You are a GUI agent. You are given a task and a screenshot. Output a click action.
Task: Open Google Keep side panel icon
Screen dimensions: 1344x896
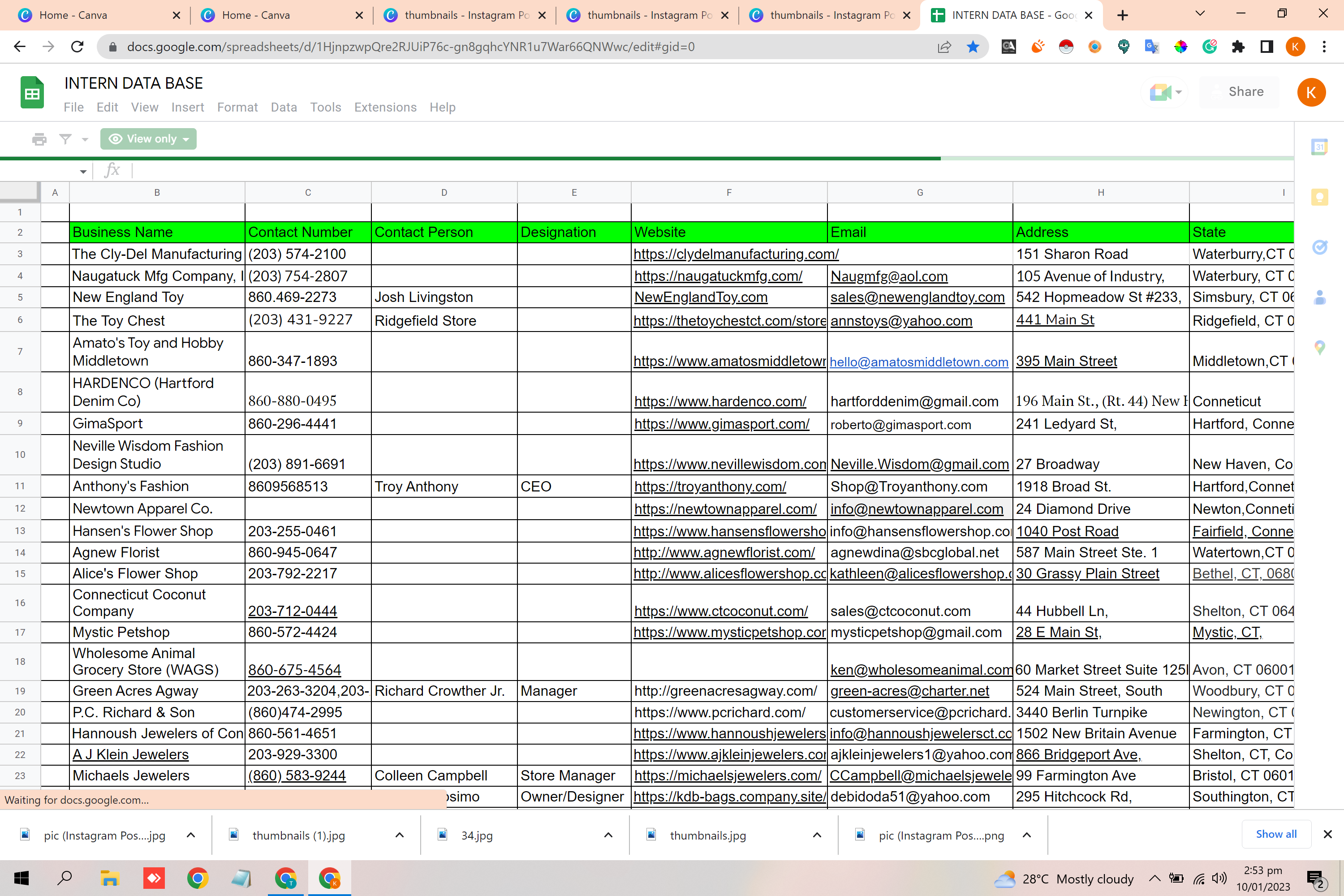pyautogui.click(x=1319, y=198)
